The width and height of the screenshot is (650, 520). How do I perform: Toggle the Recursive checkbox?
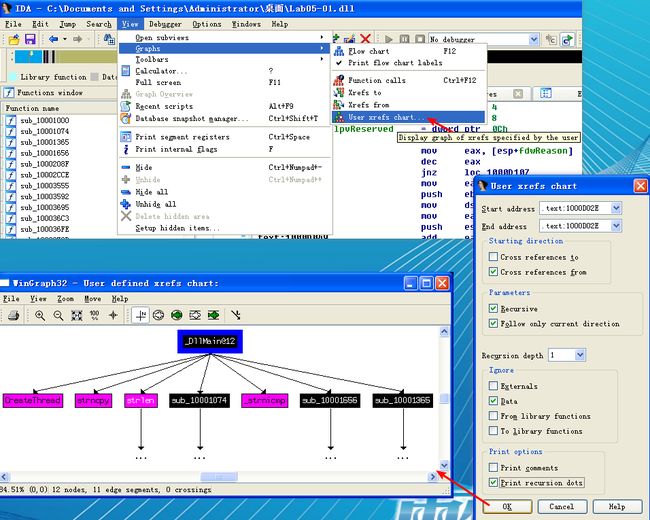coord(493,309)
